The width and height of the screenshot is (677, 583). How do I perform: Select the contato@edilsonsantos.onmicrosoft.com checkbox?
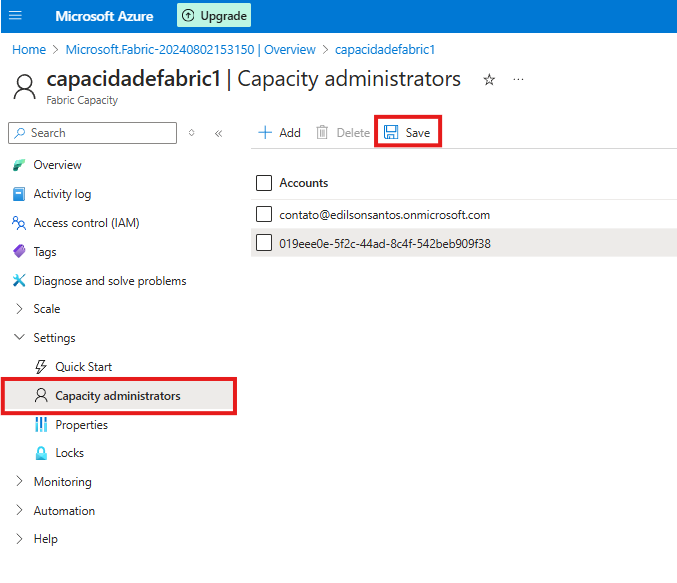264,214
